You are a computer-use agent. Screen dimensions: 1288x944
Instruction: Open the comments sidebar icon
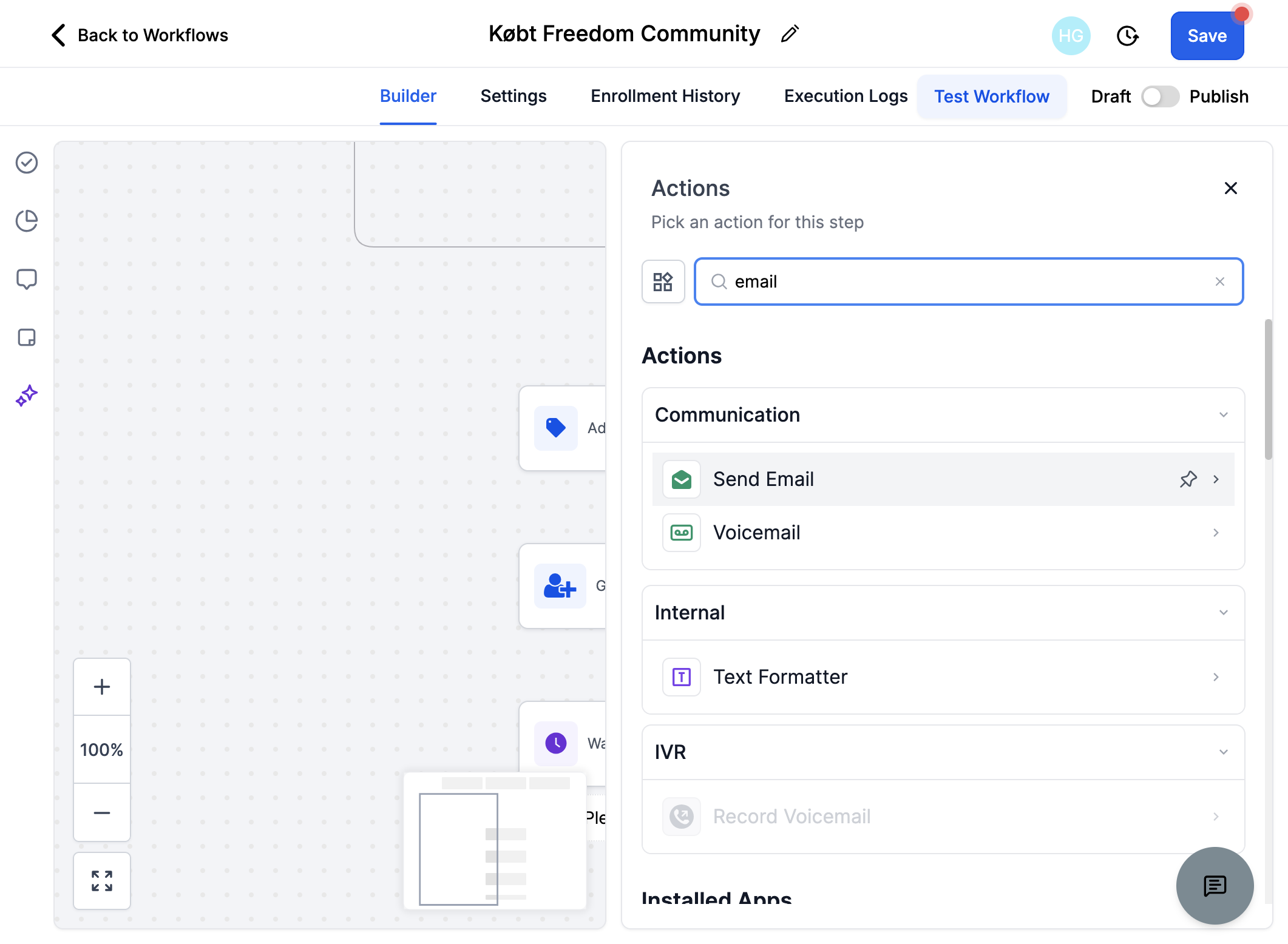[x=27, y=279]
